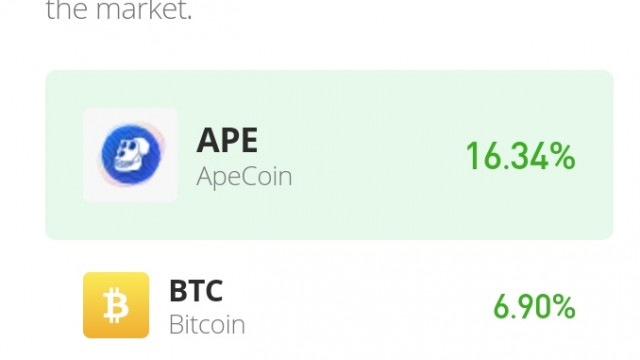Click the "the market." heading text
Viewport: 640px width, 360px height.
119,10
